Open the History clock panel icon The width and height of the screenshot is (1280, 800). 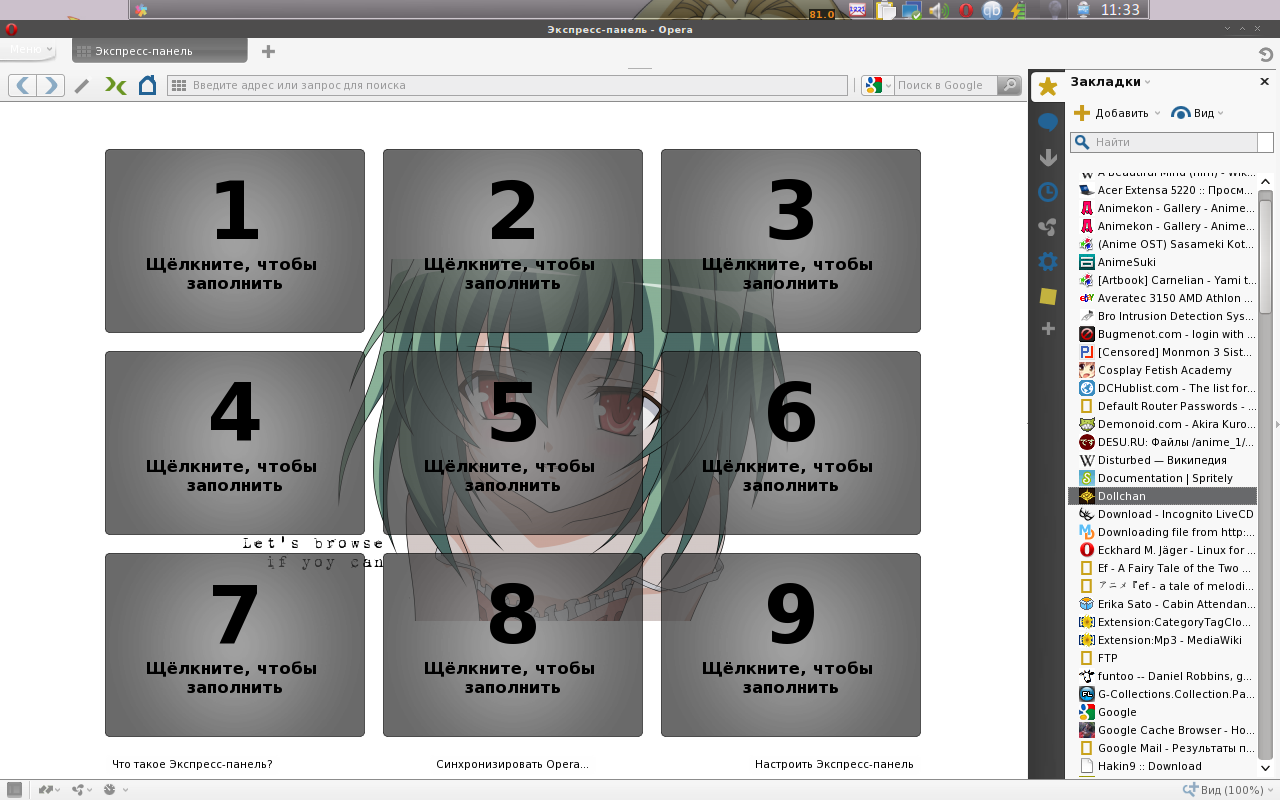[1048, 192]
